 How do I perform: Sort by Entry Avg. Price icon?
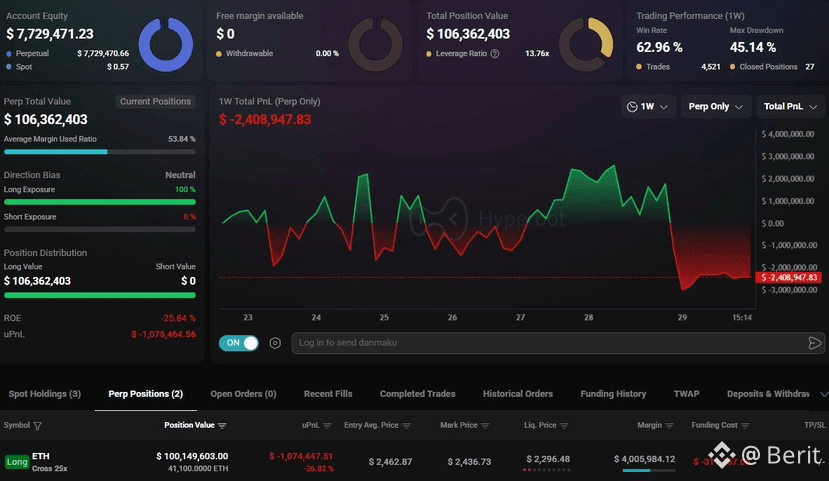[406, 426]
